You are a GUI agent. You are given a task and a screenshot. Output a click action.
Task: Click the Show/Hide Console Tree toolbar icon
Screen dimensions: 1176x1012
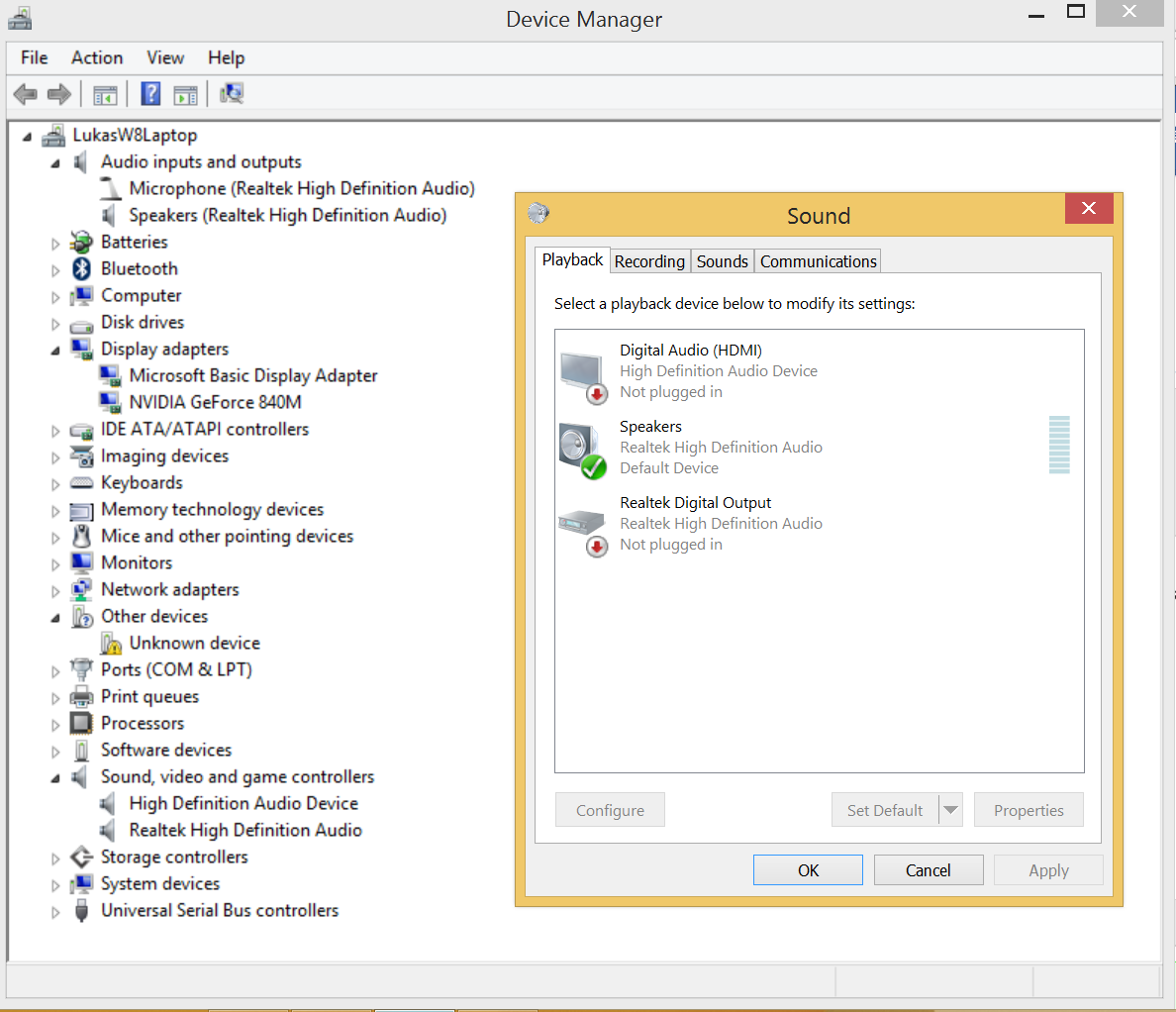(x=105, y=95)
